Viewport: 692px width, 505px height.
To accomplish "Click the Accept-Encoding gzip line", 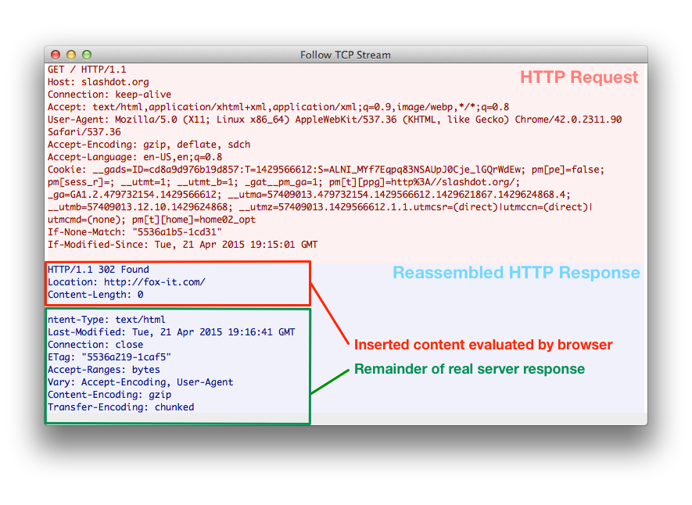I will [x=149, y=145].
